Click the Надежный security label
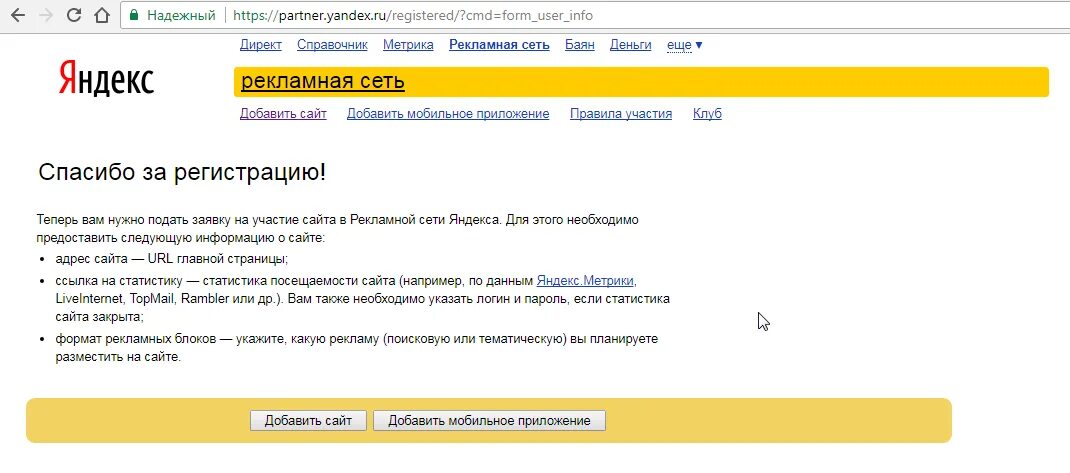Viewport: 1070px width, 473px height. pyautogui.click(x=182, y=15)
